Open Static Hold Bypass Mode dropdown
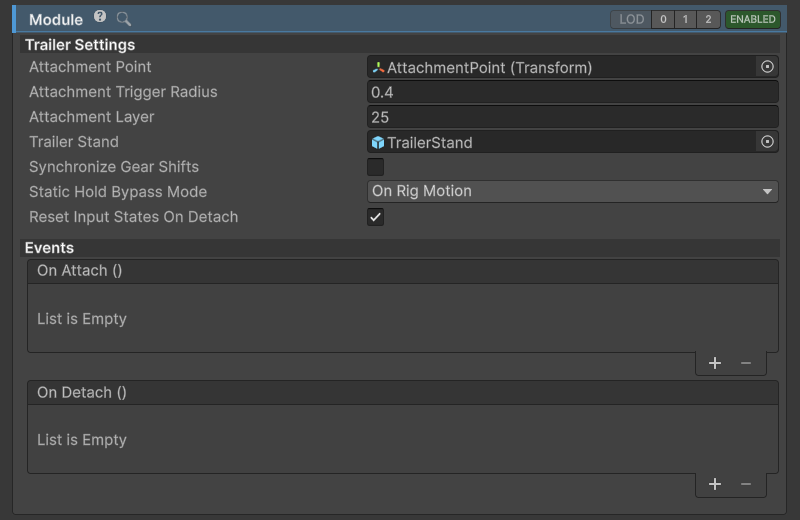Screen dimensions: 800x520 [572, 191]
